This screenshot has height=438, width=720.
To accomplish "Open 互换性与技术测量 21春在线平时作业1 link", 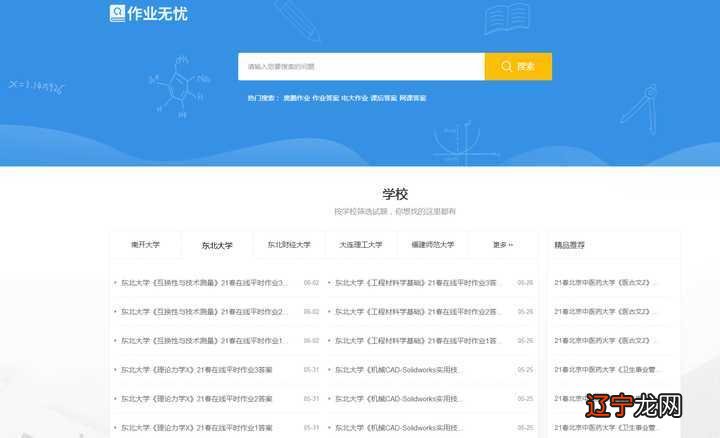I will pyautogui.click(x=204, y=341).
